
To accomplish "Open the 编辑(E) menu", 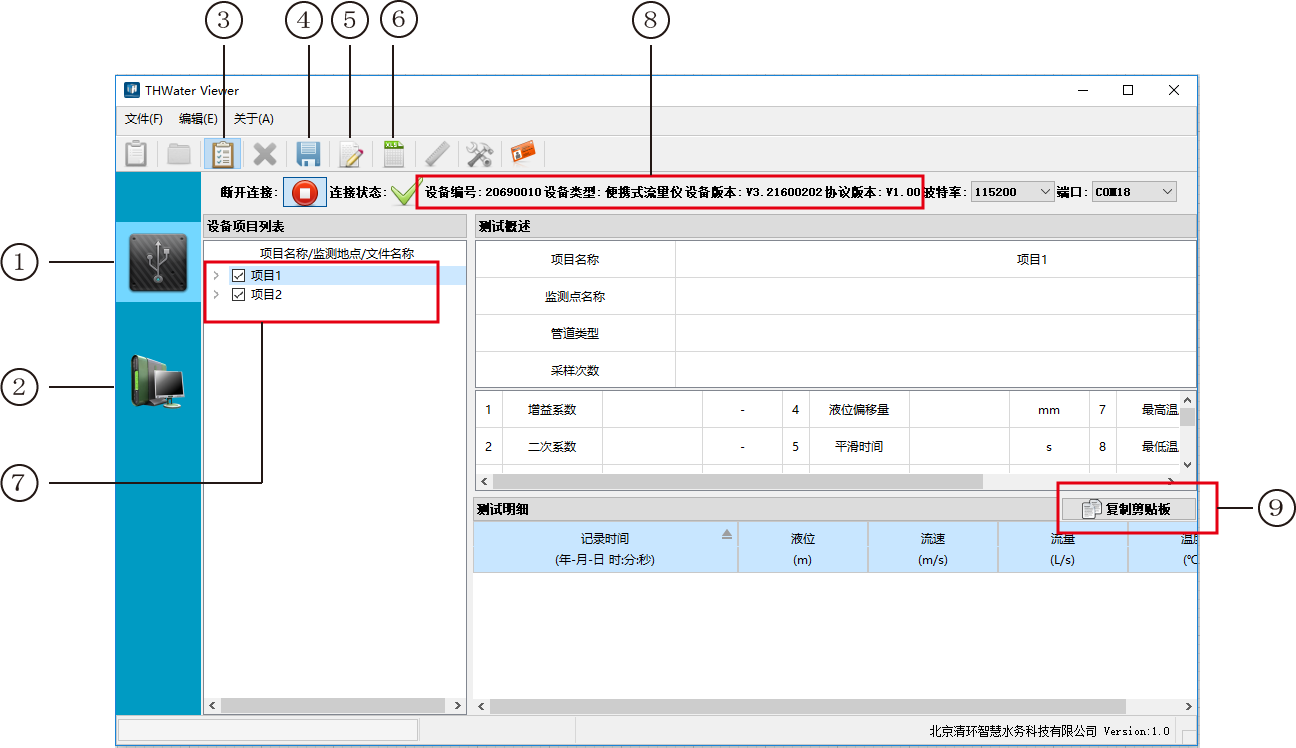I will (198, 119).
